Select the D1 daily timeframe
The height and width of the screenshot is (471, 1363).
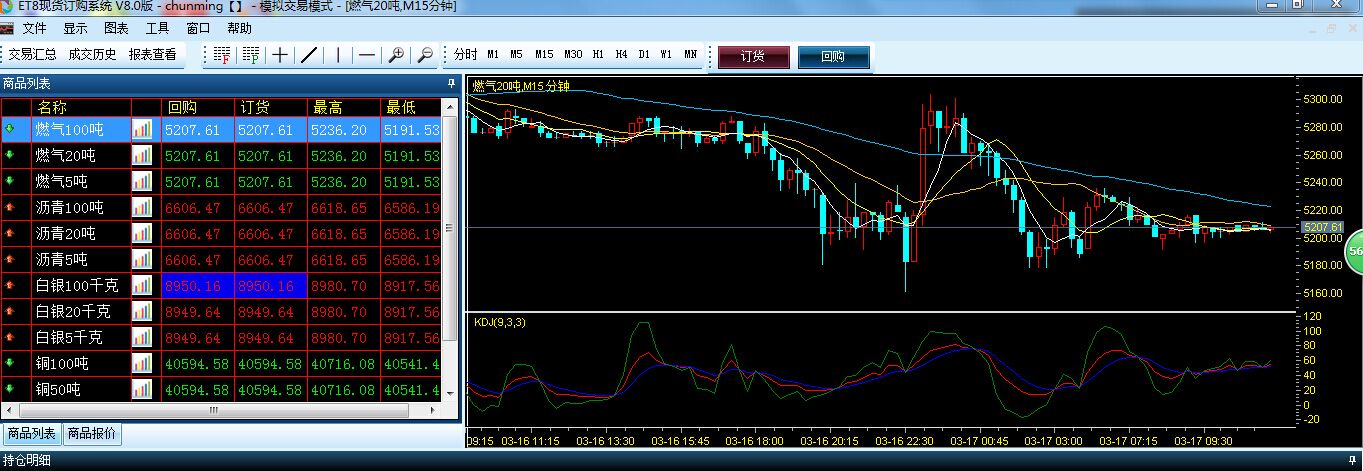644,54
